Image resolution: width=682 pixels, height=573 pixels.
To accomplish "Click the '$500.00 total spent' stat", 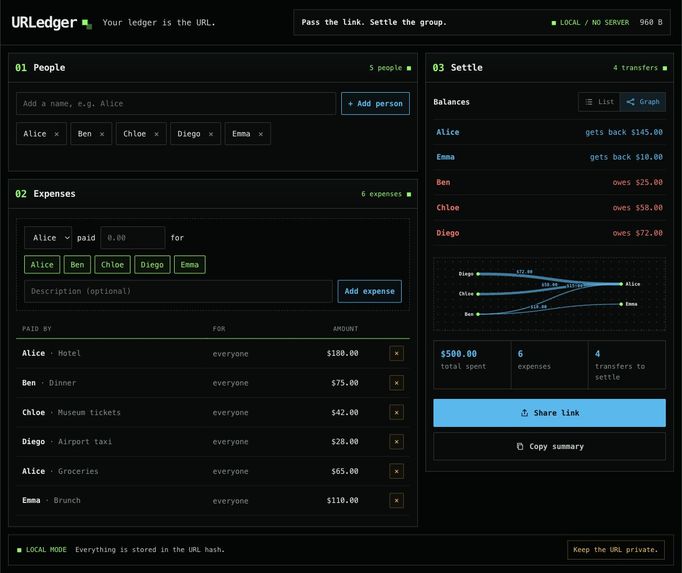I will point(472,365).
